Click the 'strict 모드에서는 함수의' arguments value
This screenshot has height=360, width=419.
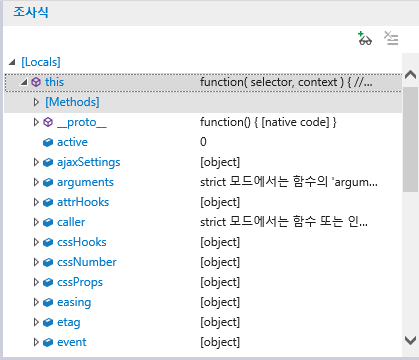pyautogui.click(x=289, y=182)
